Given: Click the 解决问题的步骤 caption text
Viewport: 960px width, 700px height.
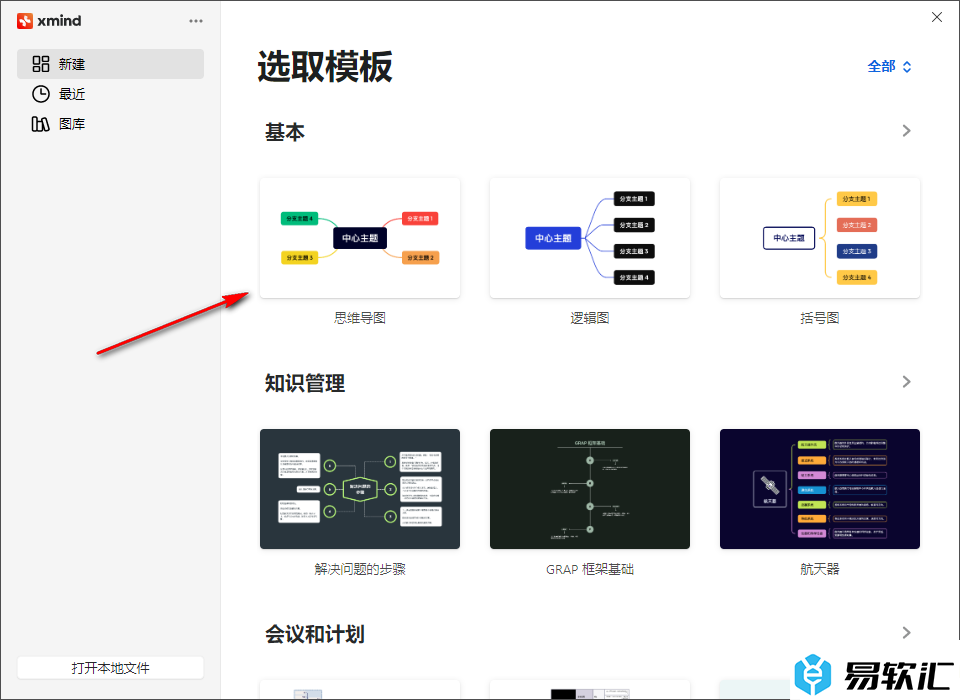Looking at the screenshot, I should (360, 569).
